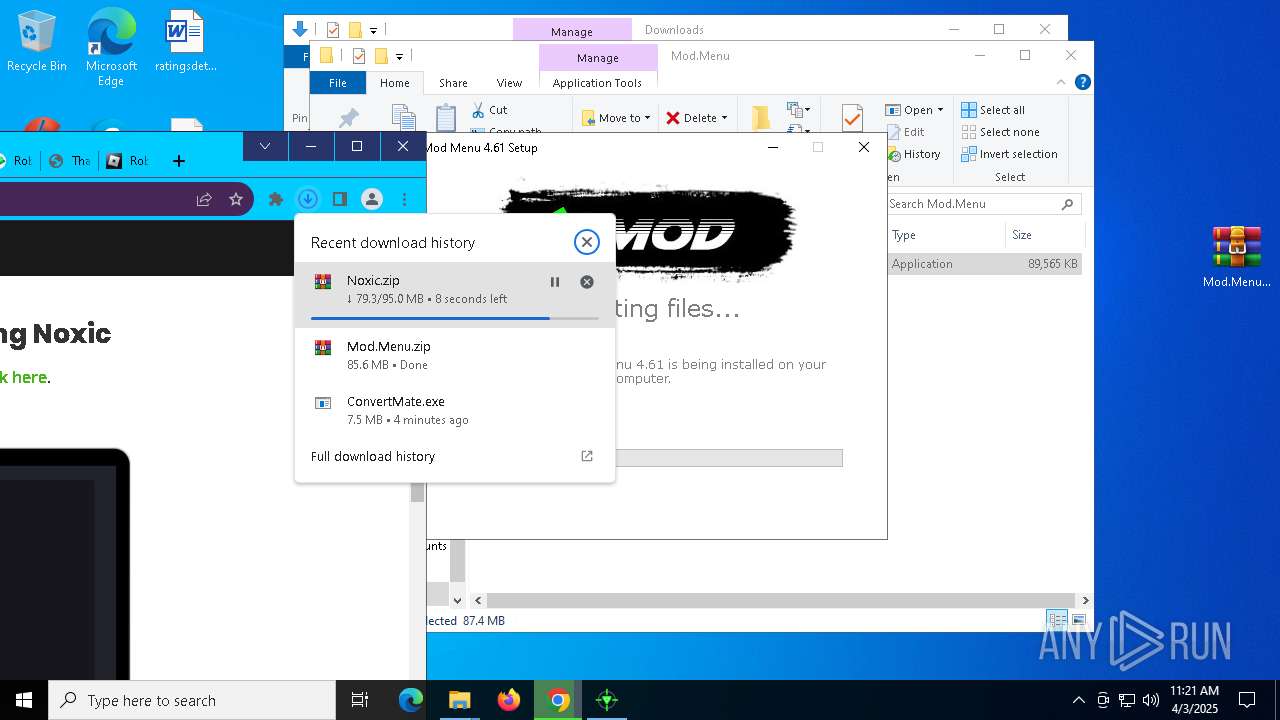
Task: Open Full download history link
Action: (373, 456)
